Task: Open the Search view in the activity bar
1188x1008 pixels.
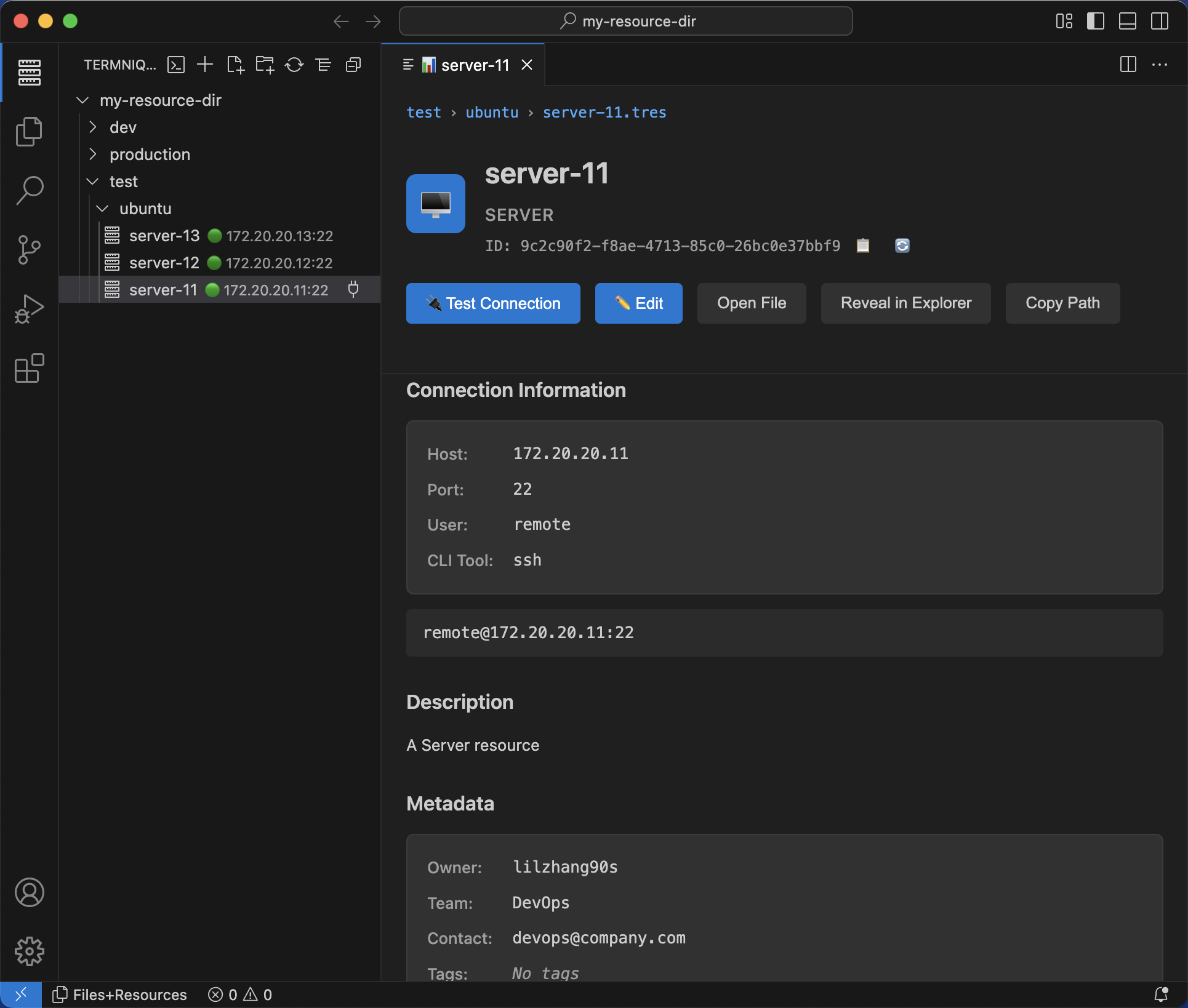Action: [x=29, y=190]
